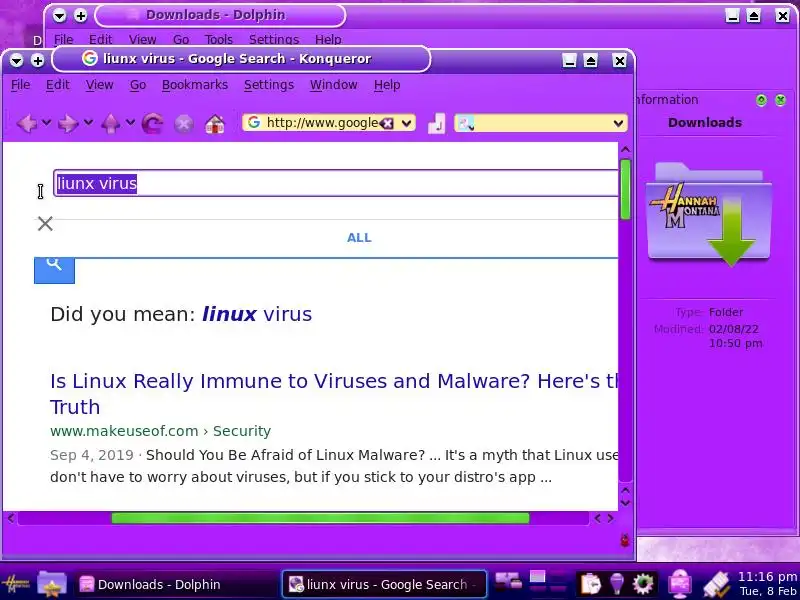Click the Google favicon in the location bar

254,122
